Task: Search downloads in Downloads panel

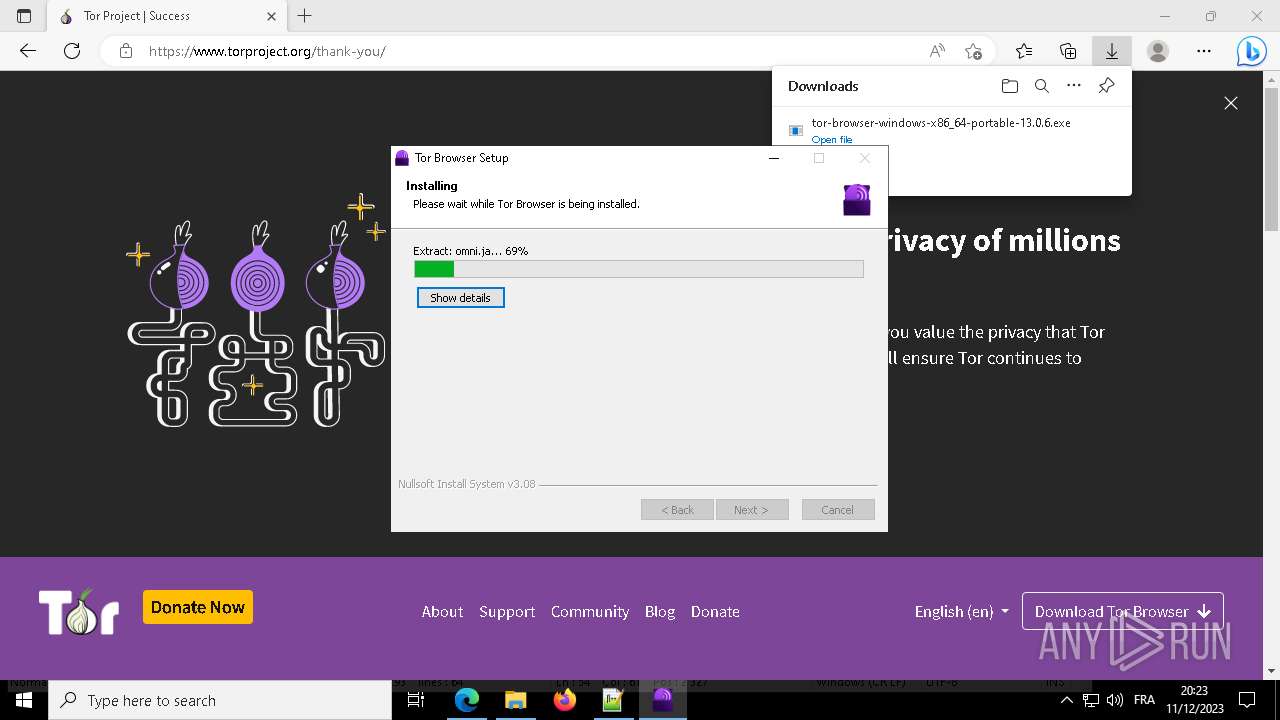Action: [1042, 86]
